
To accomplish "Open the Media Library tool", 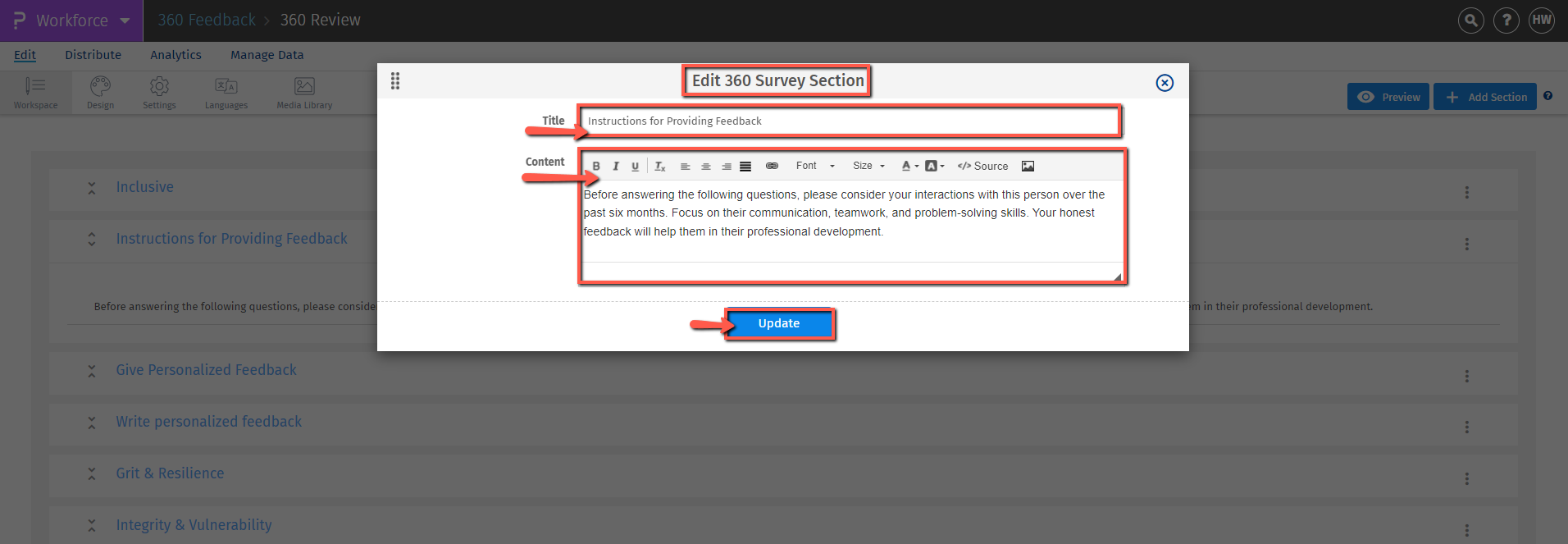I will [x=304, y=93].
